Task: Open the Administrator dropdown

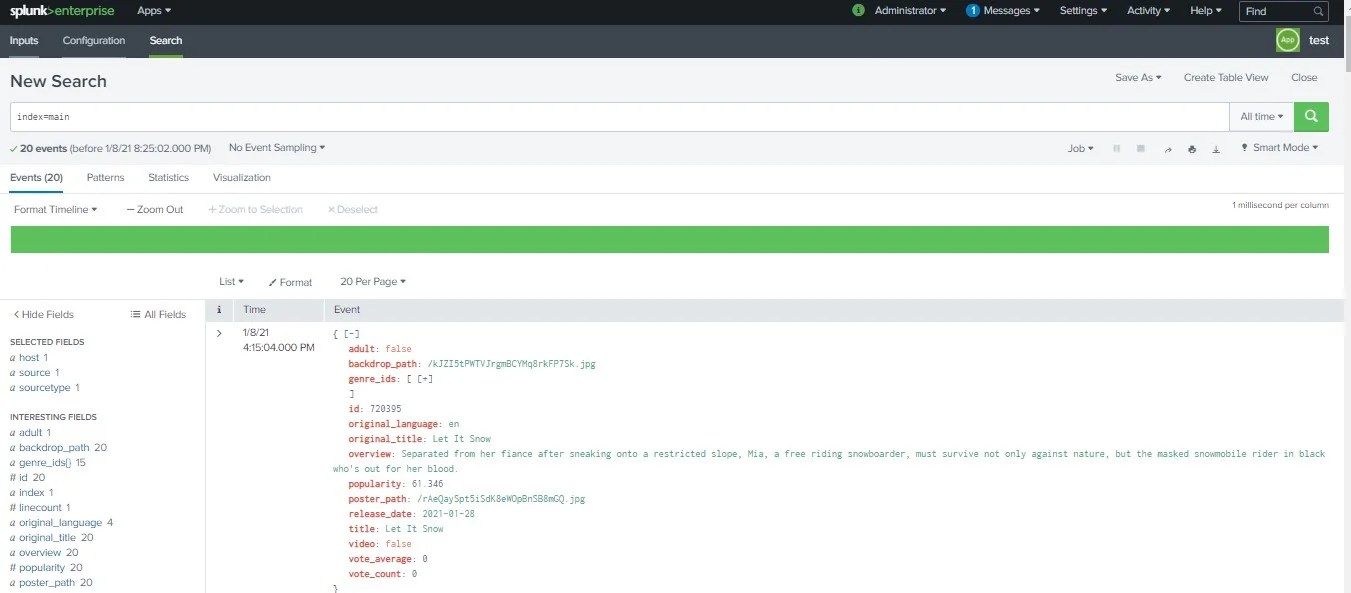Action: coord(911,11)
